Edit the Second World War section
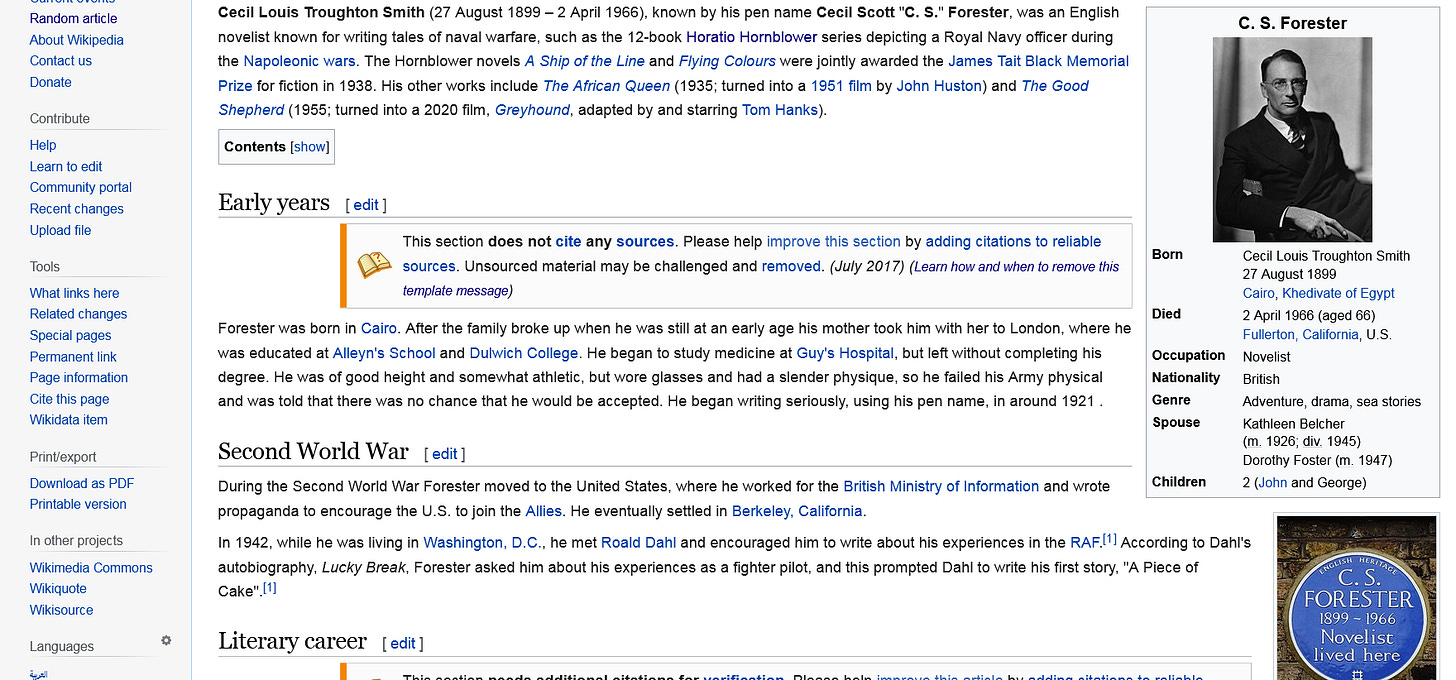The width and height of the screenshot is (1456, 680). point(445,454)
